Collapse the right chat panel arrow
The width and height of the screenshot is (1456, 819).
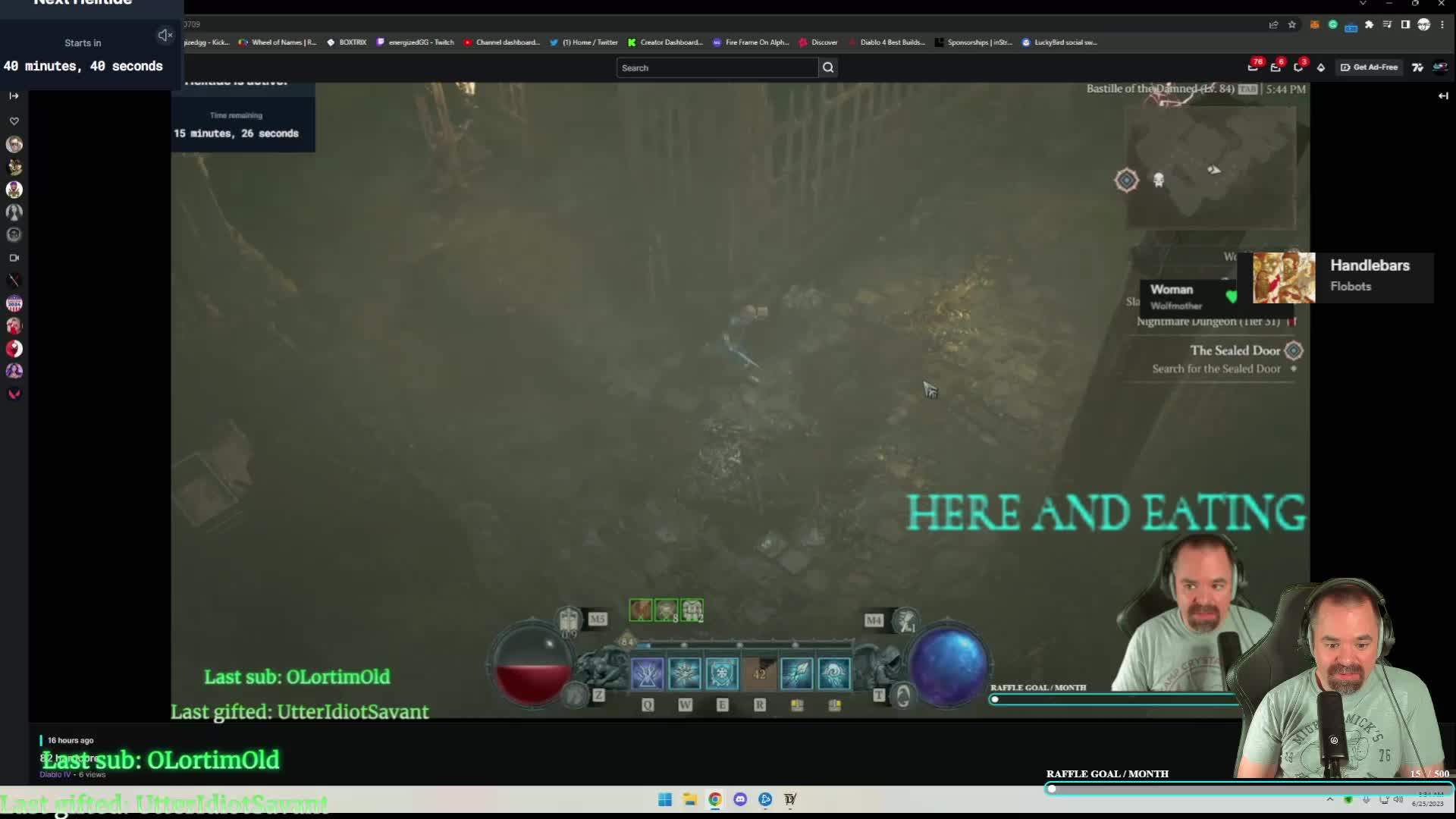point(1443,96)
